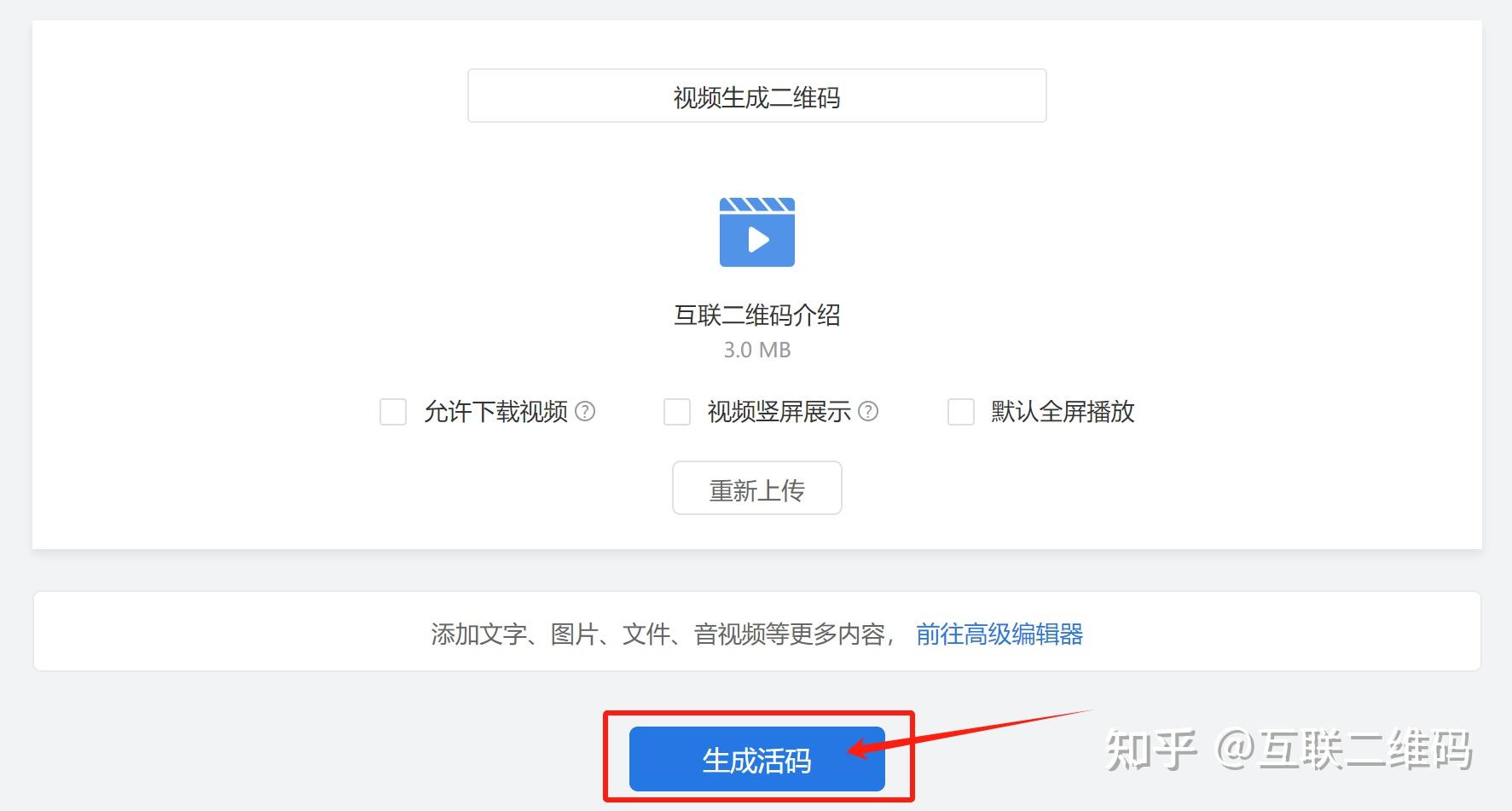Focus the 视频生成二维码 title input field
The image size is (1512, 811).
point(757,96)
